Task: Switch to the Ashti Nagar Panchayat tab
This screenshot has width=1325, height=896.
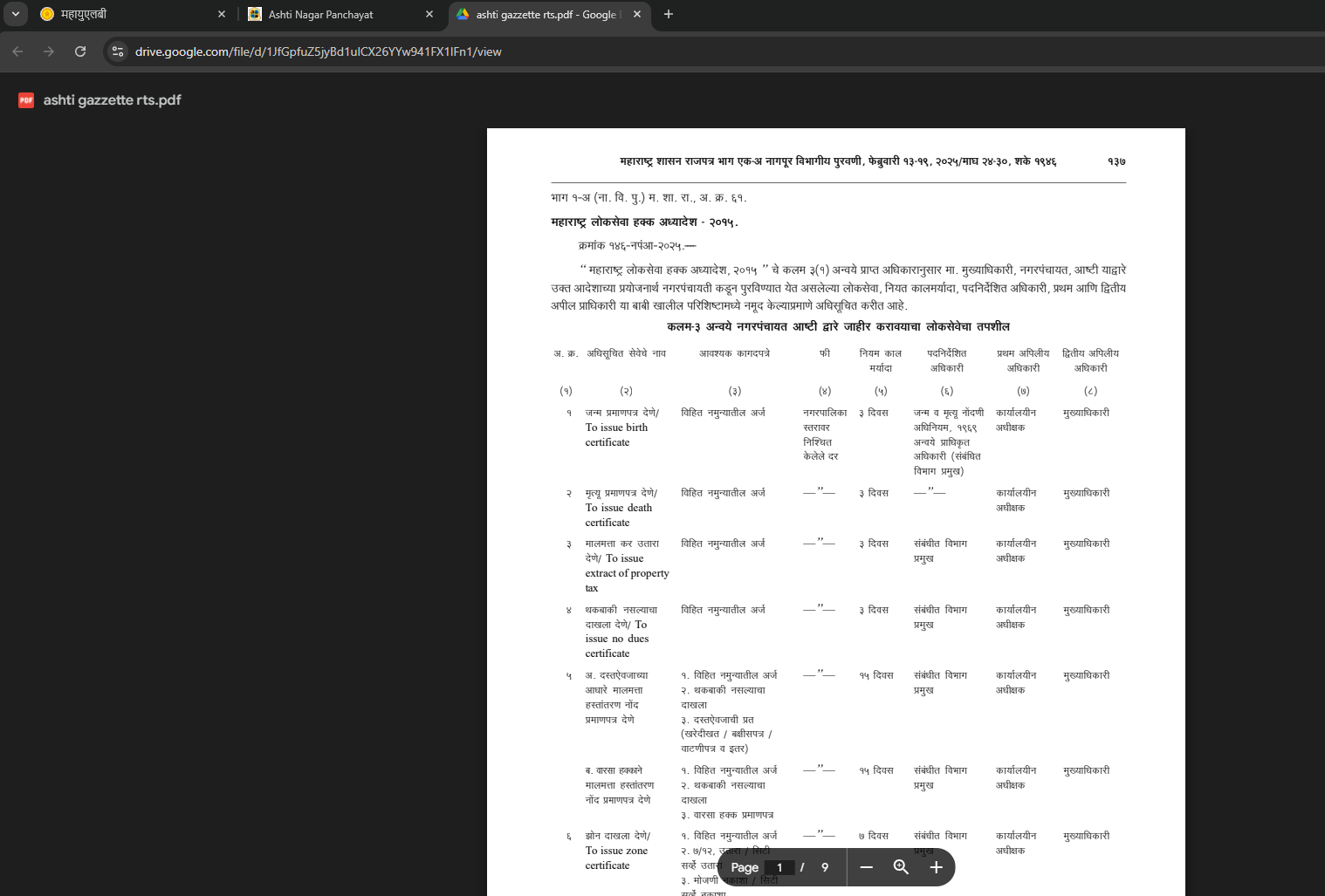Action: pos(341,14)
